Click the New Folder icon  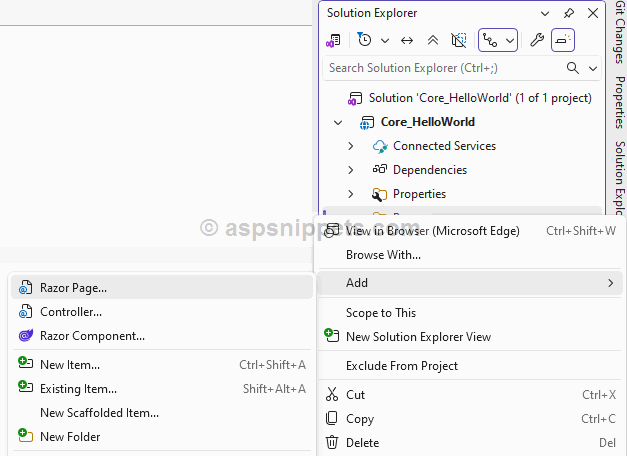tap(26, 435)
